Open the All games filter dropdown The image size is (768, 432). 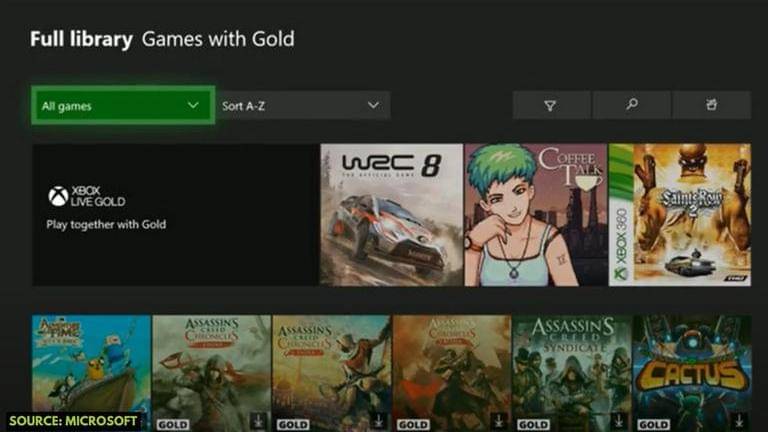(122, 105)
